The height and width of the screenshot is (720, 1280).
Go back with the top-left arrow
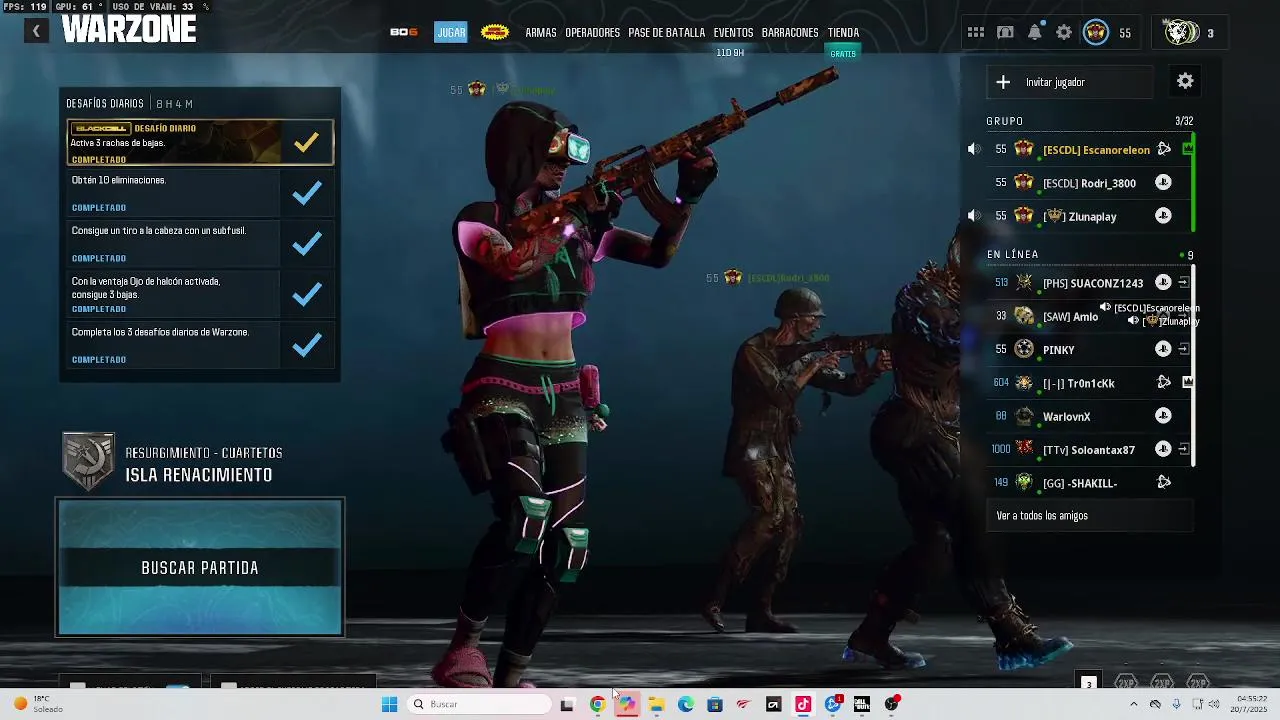tap(36, 31)
